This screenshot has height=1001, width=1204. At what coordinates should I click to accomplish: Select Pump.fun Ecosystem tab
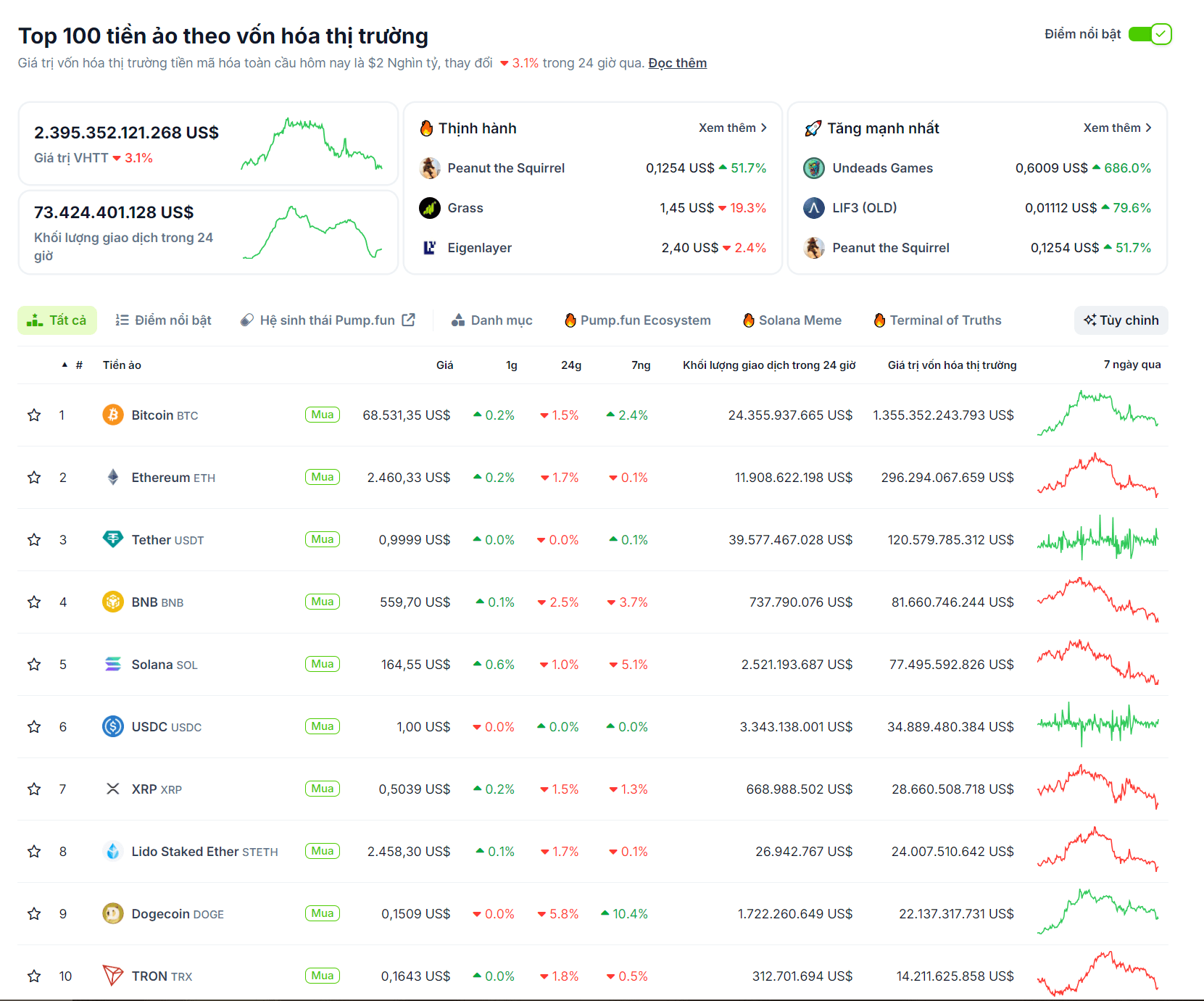pyautogui.click(x=638, y=320)
